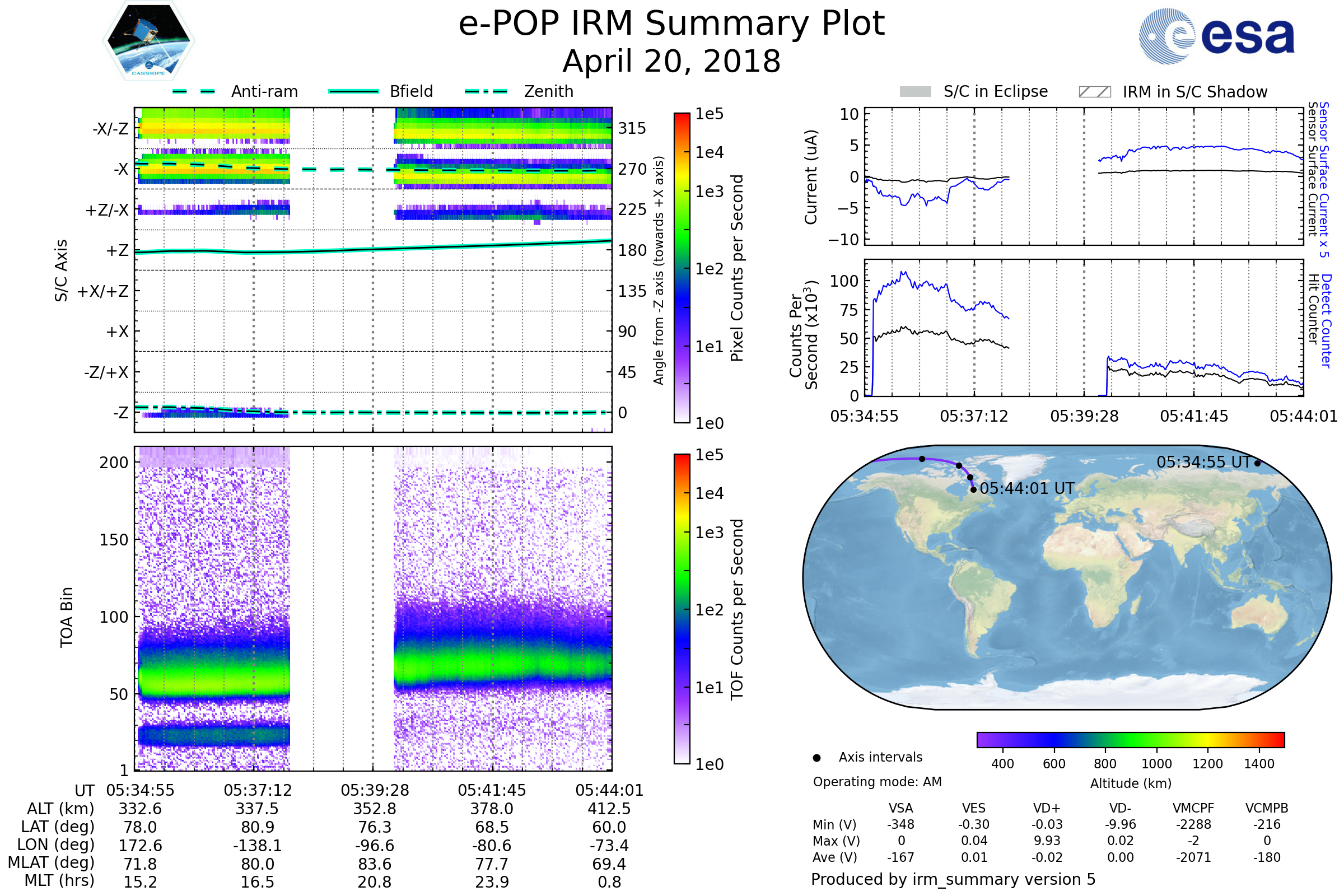Viewport: 1344px width, 896px height.
Task: Click the Bfield solid legend line
Action: click(353, 91)
